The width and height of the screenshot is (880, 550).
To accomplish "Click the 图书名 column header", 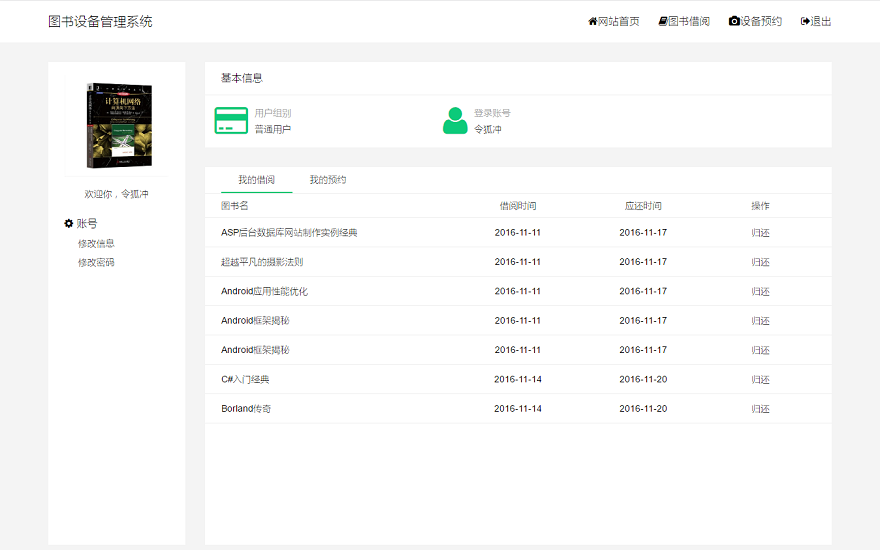I will [235, 206].
